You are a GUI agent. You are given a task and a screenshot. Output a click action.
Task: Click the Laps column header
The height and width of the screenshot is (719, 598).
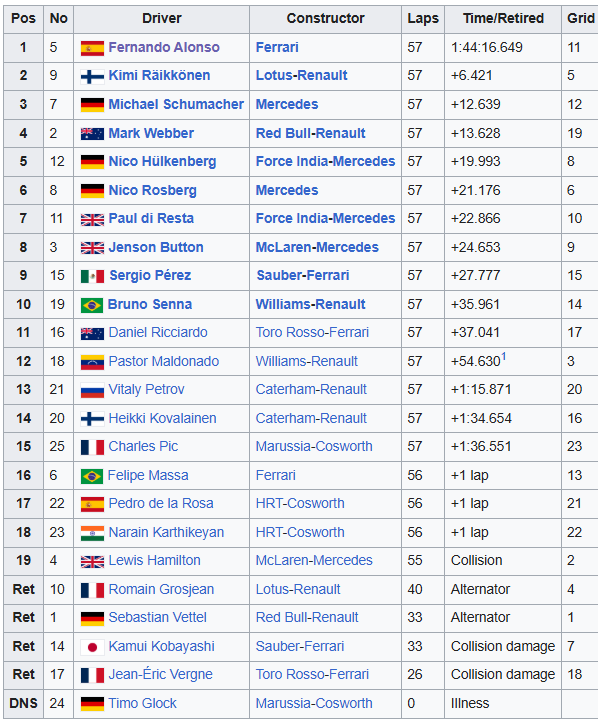423,18
